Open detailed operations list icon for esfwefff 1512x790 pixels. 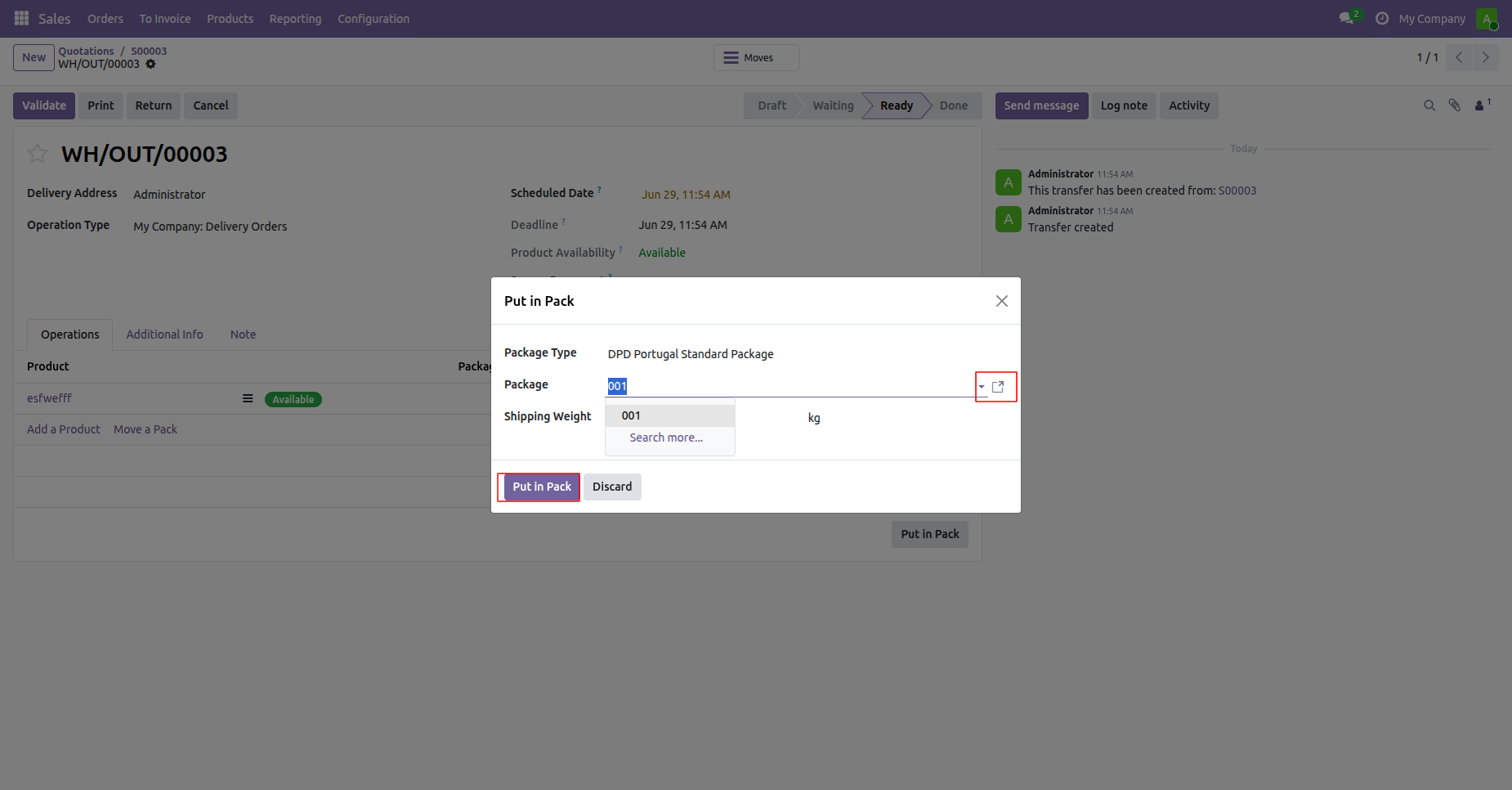click(248, 399)
